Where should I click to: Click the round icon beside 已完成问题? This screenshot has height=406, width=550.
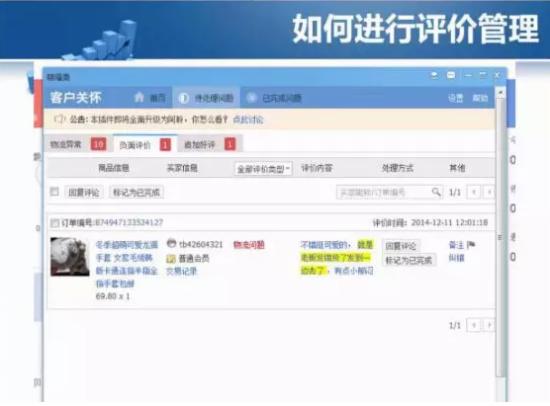pos(251,98)
